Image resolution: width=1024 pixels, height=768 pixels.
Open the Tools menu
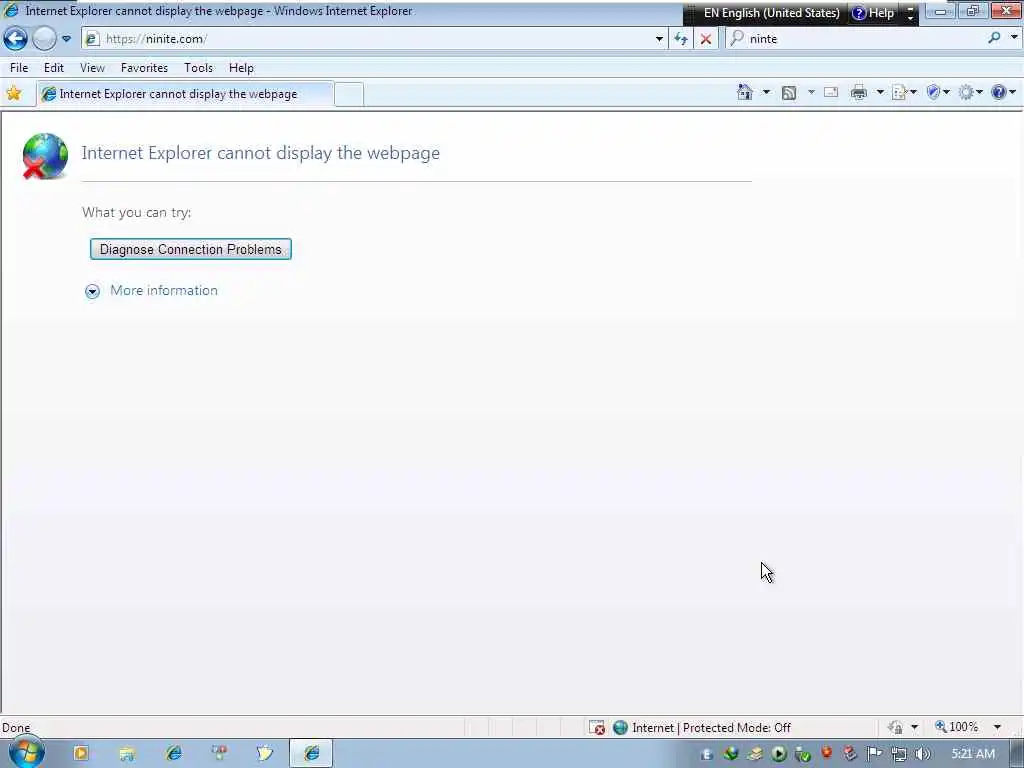click(199, 68)
